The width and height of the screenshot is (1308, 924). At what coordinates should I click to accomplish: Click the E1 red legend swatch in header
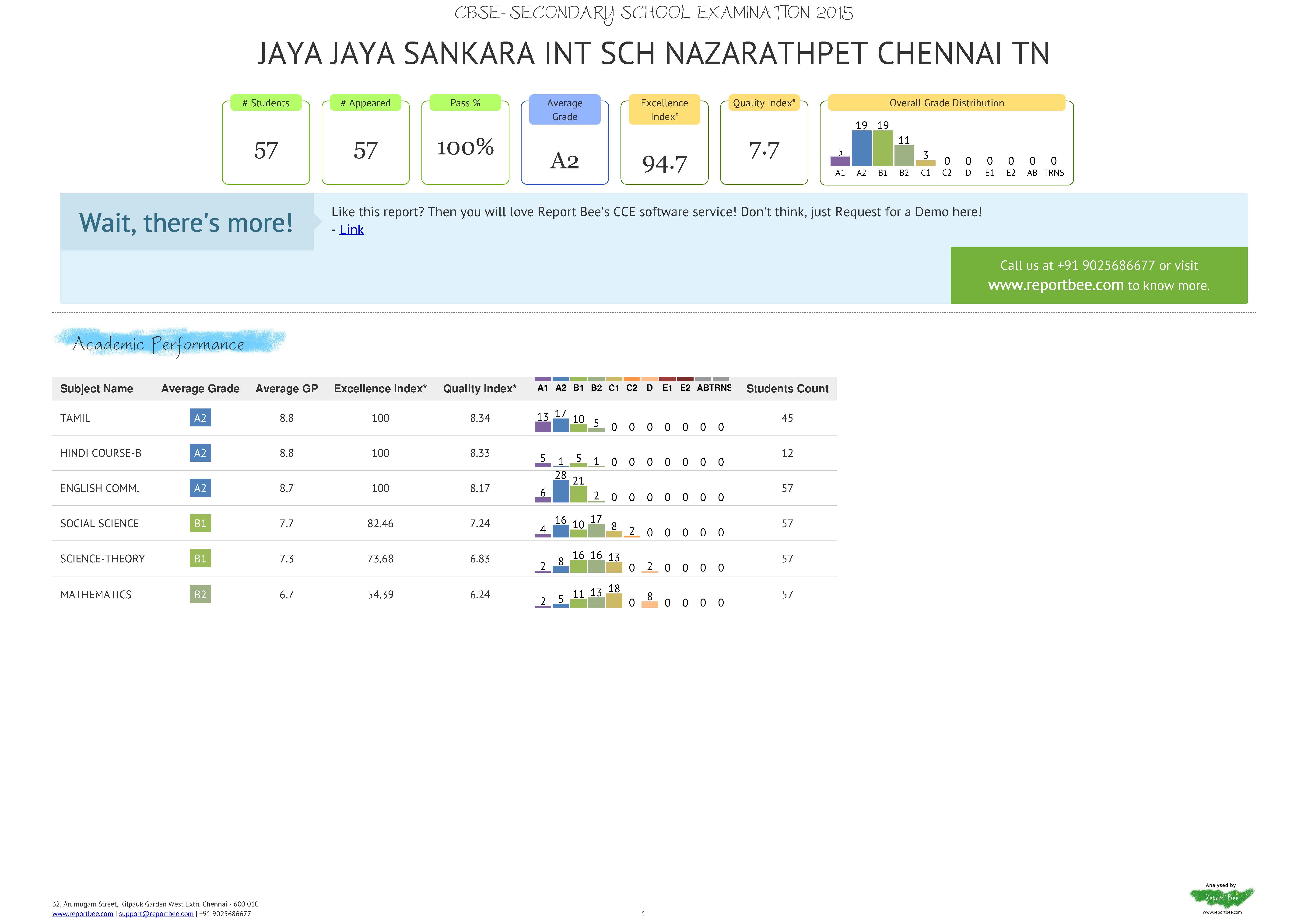coord(668,379)
